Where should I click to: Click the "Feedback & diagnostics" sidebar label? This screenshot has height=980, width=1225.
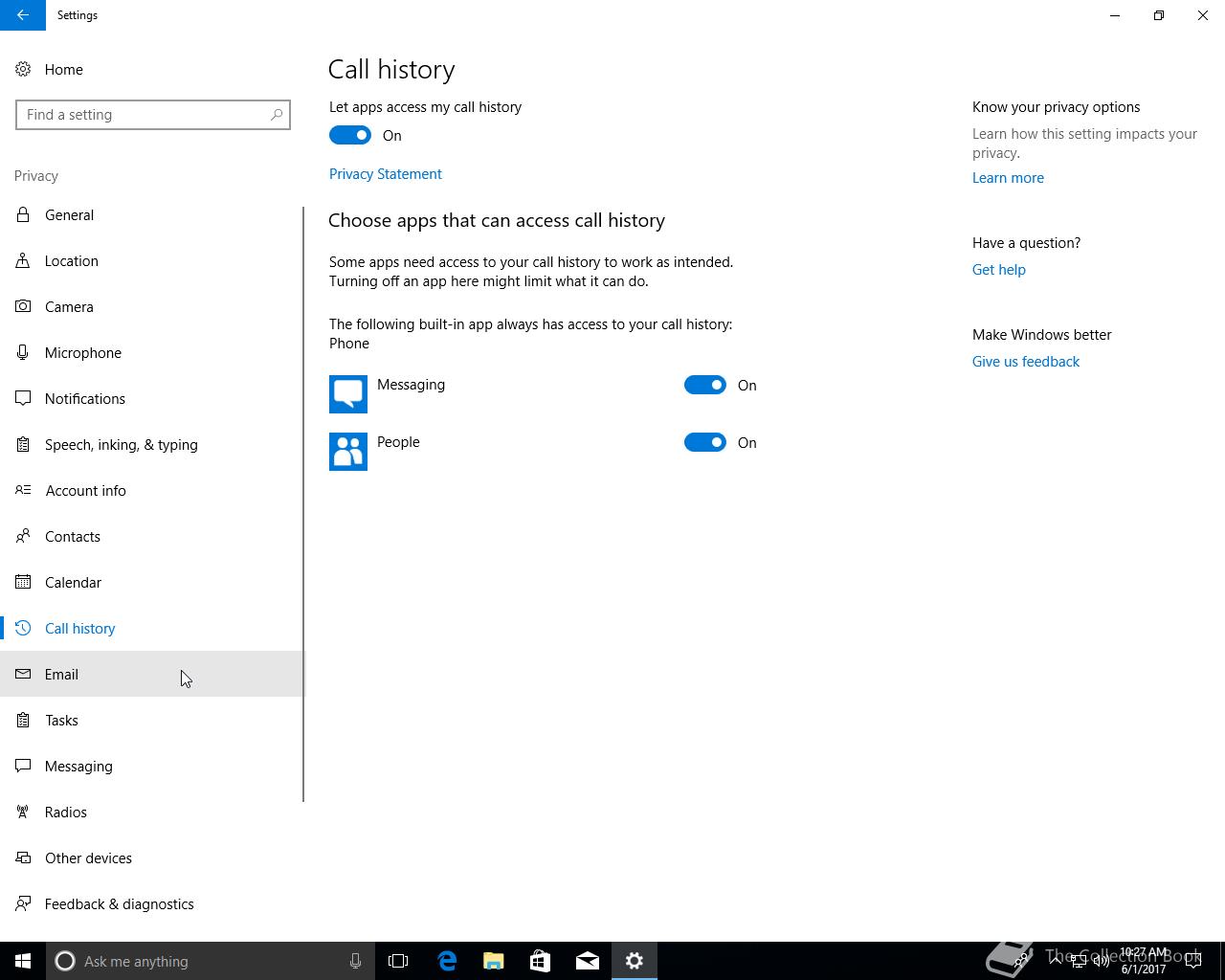120,904
